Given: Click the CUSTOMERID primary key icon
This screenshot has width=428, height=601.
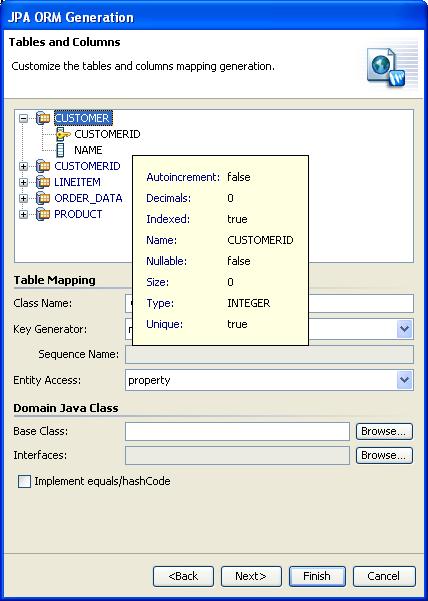Looking at the screenshot, I should [62, 134].
